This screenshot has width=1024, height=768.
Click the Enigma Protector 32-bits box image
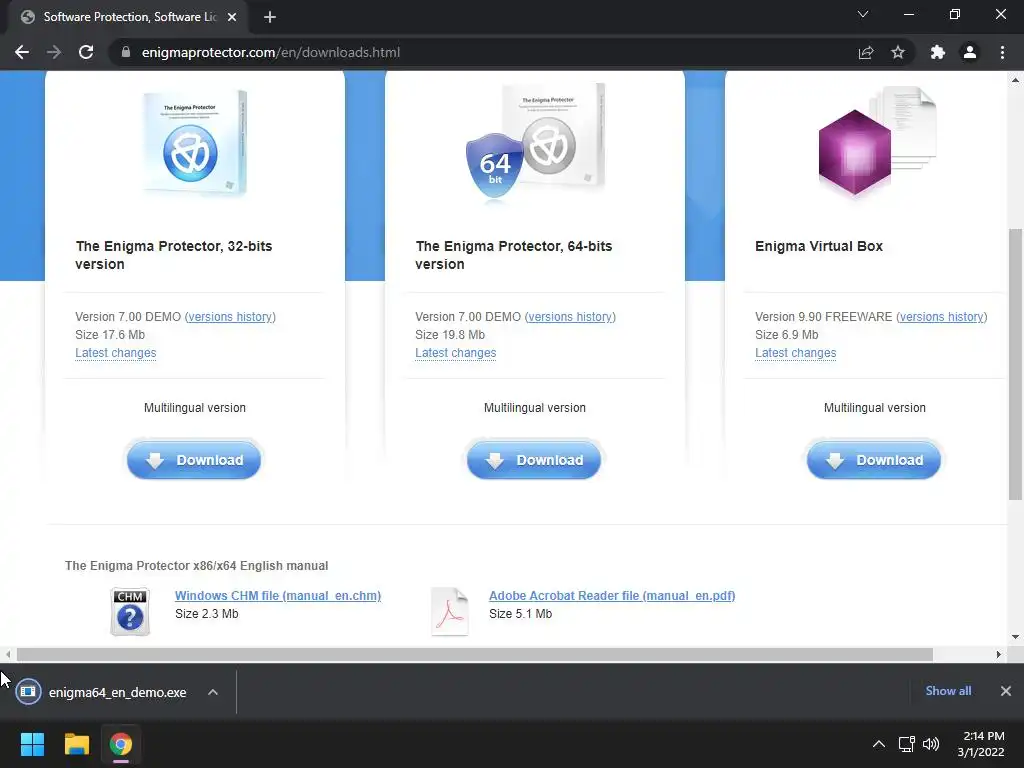click(195, 143)
